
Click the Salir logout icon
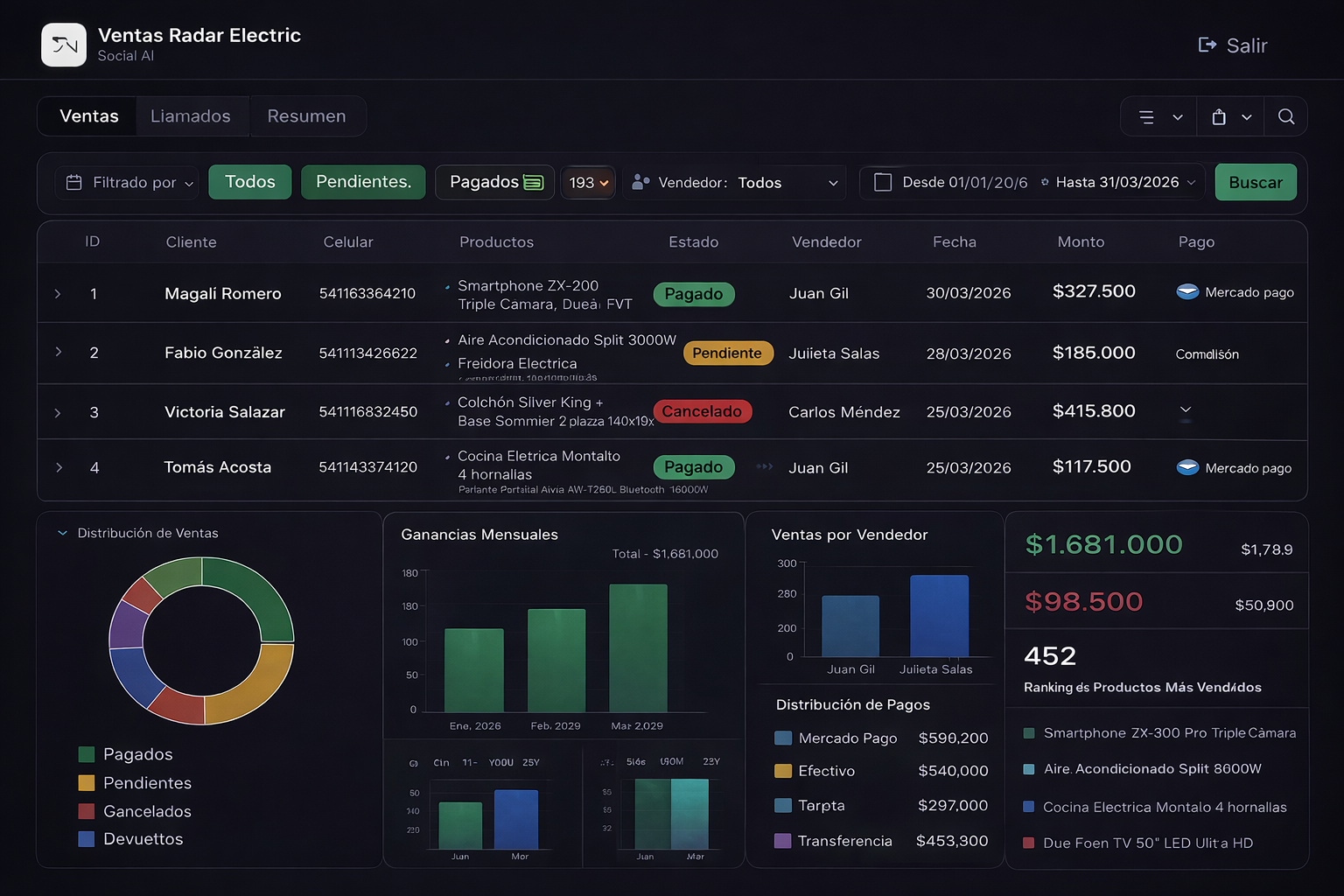pyautogui.click(x=1207, y=45)
